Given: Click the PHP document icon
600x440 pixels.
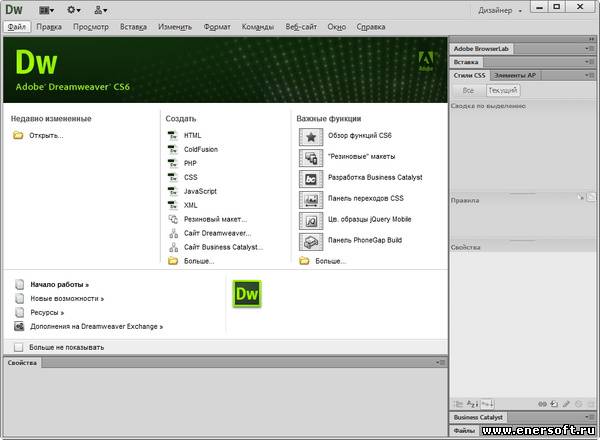Looking at the screenshot, I should tap(173, 163).
